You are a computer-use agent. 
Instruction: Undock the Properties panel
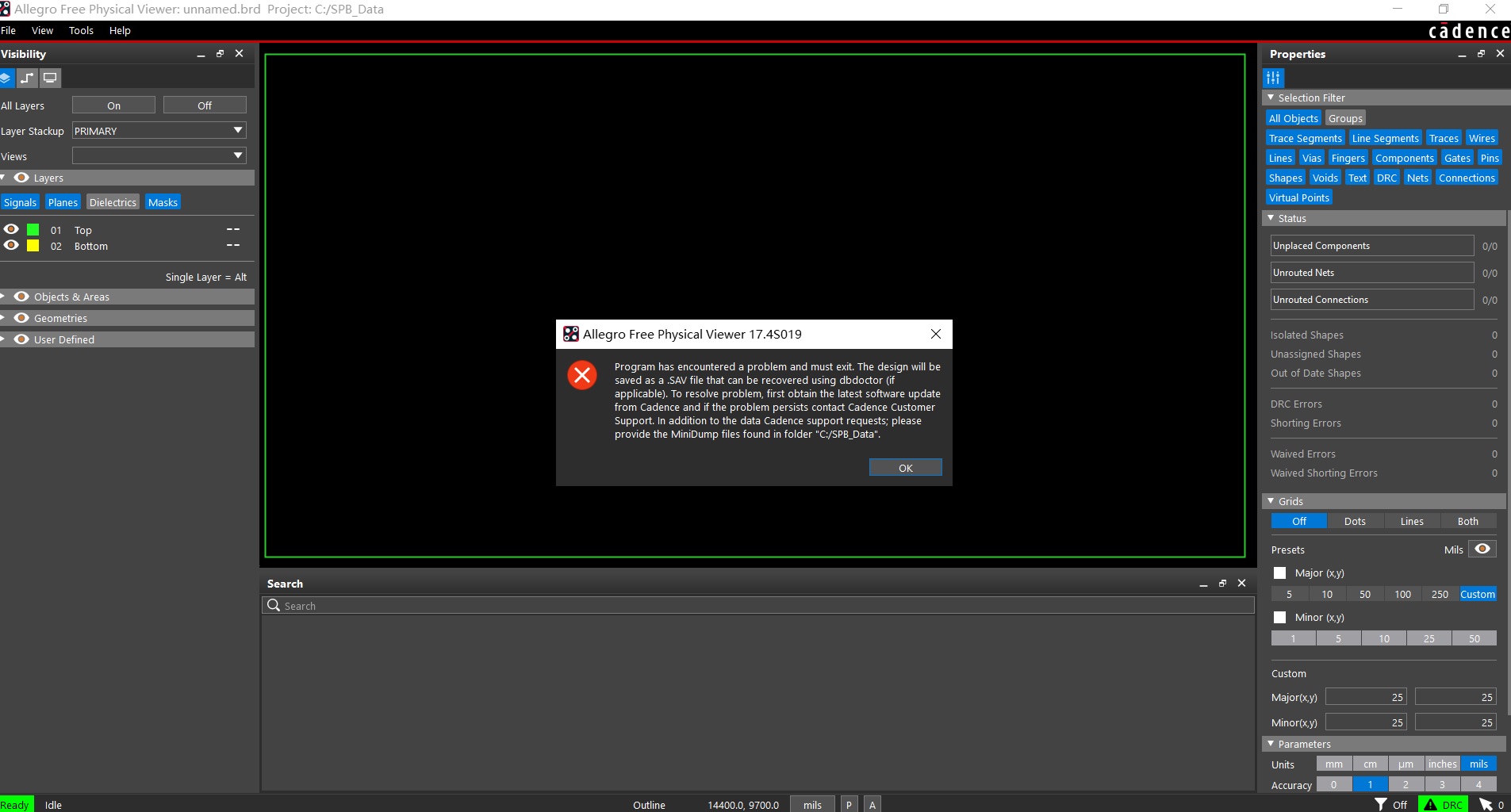coord(1481,54)
